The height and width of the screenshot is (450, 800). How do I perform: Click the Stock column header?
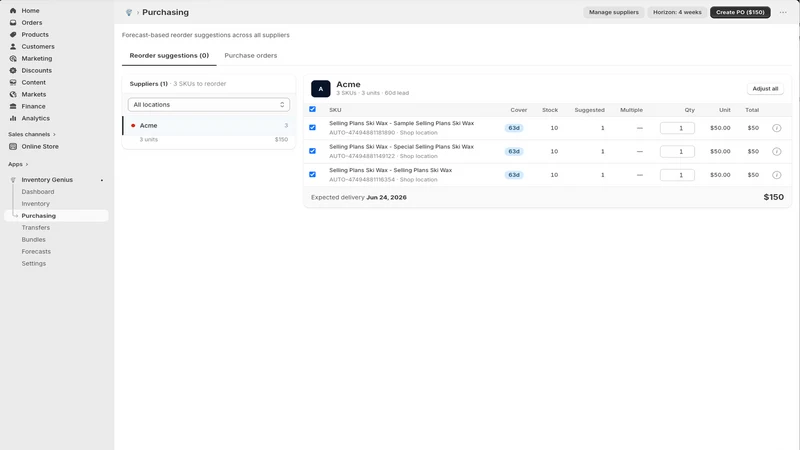[x=550, y=110]
